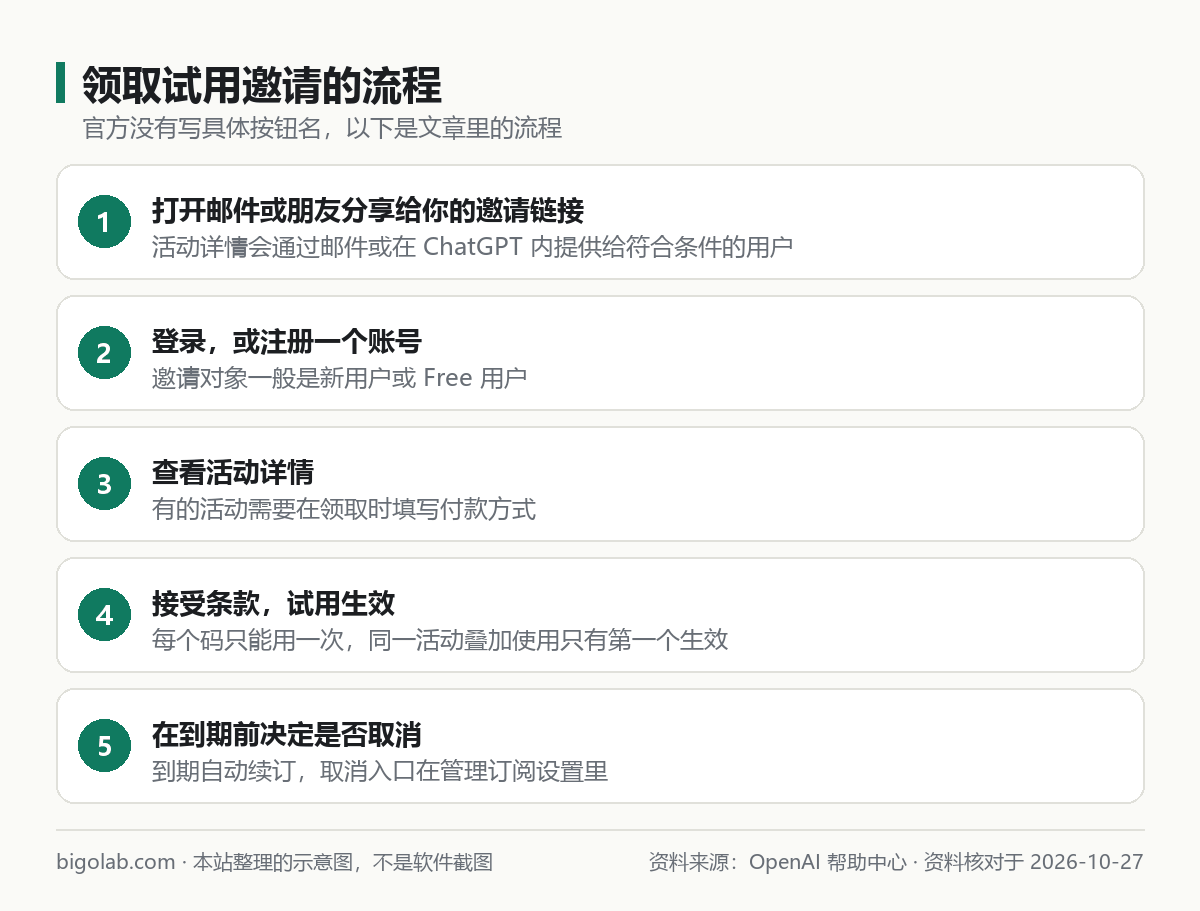The image size is (1200, 911).
Task: Click step heading 在到期前决定是否取消
Action: tap(287, 735)
